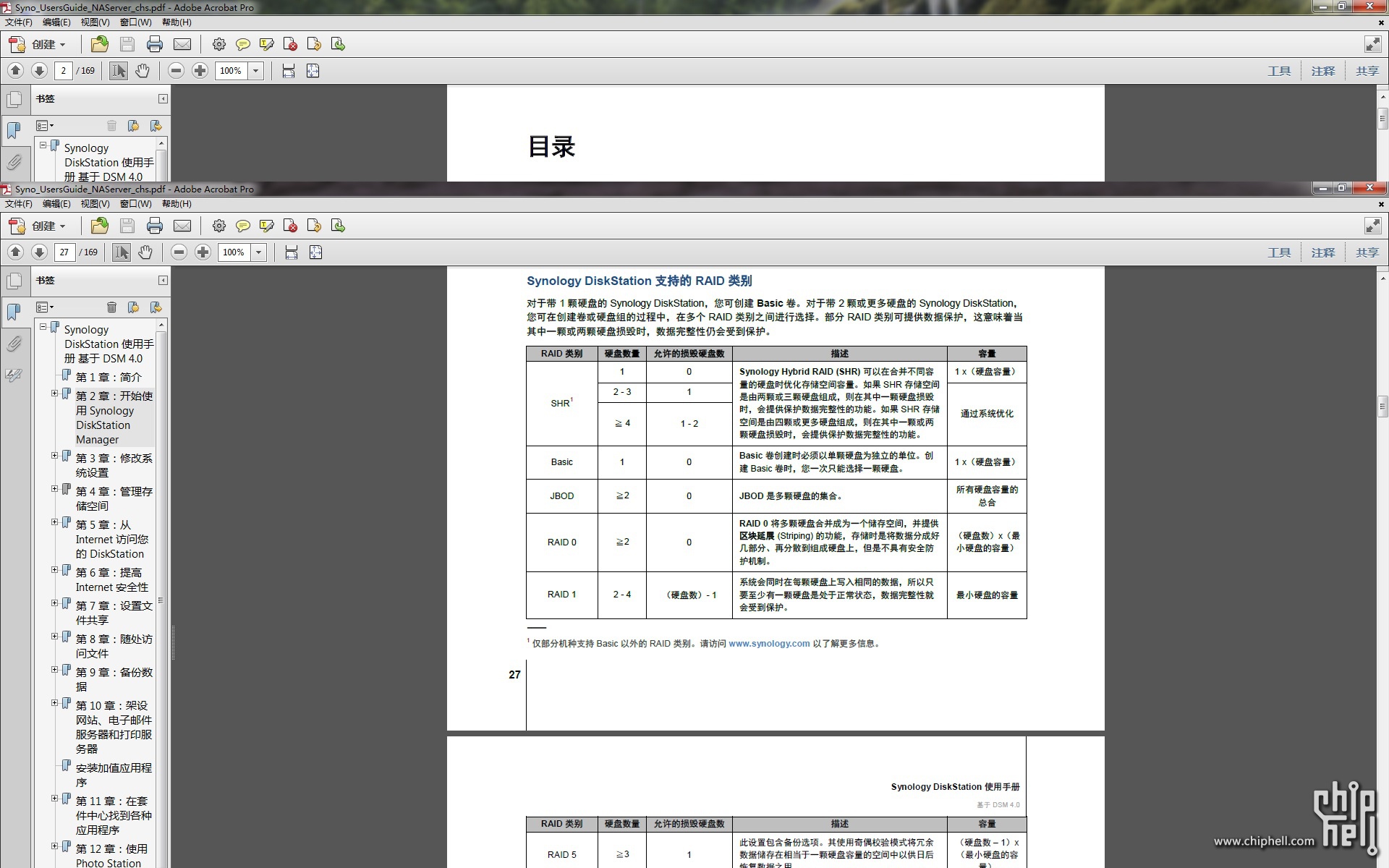The width and height of the screenshot is (1389, 868).
Task: Go to previous page in the front window
Action: point(15,252)
